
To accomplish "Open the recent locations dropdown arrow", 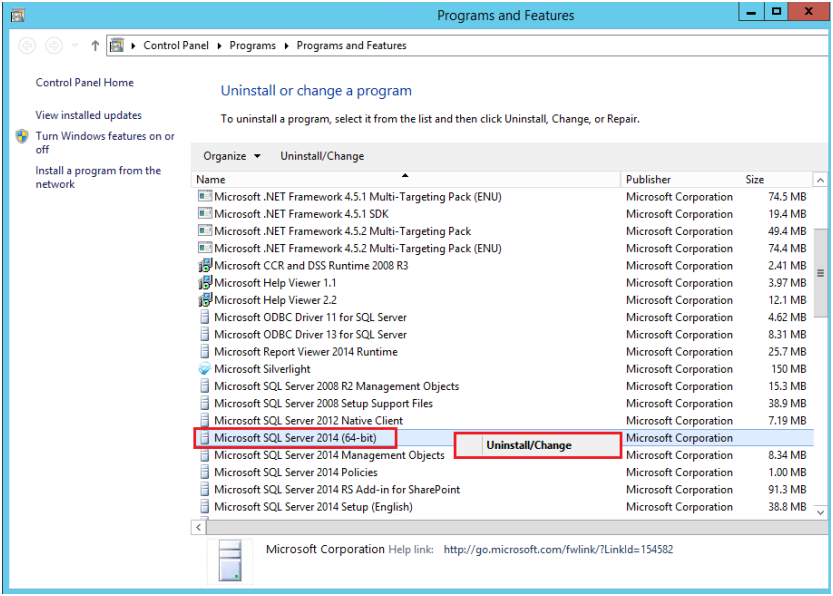I will coord(75,46).
